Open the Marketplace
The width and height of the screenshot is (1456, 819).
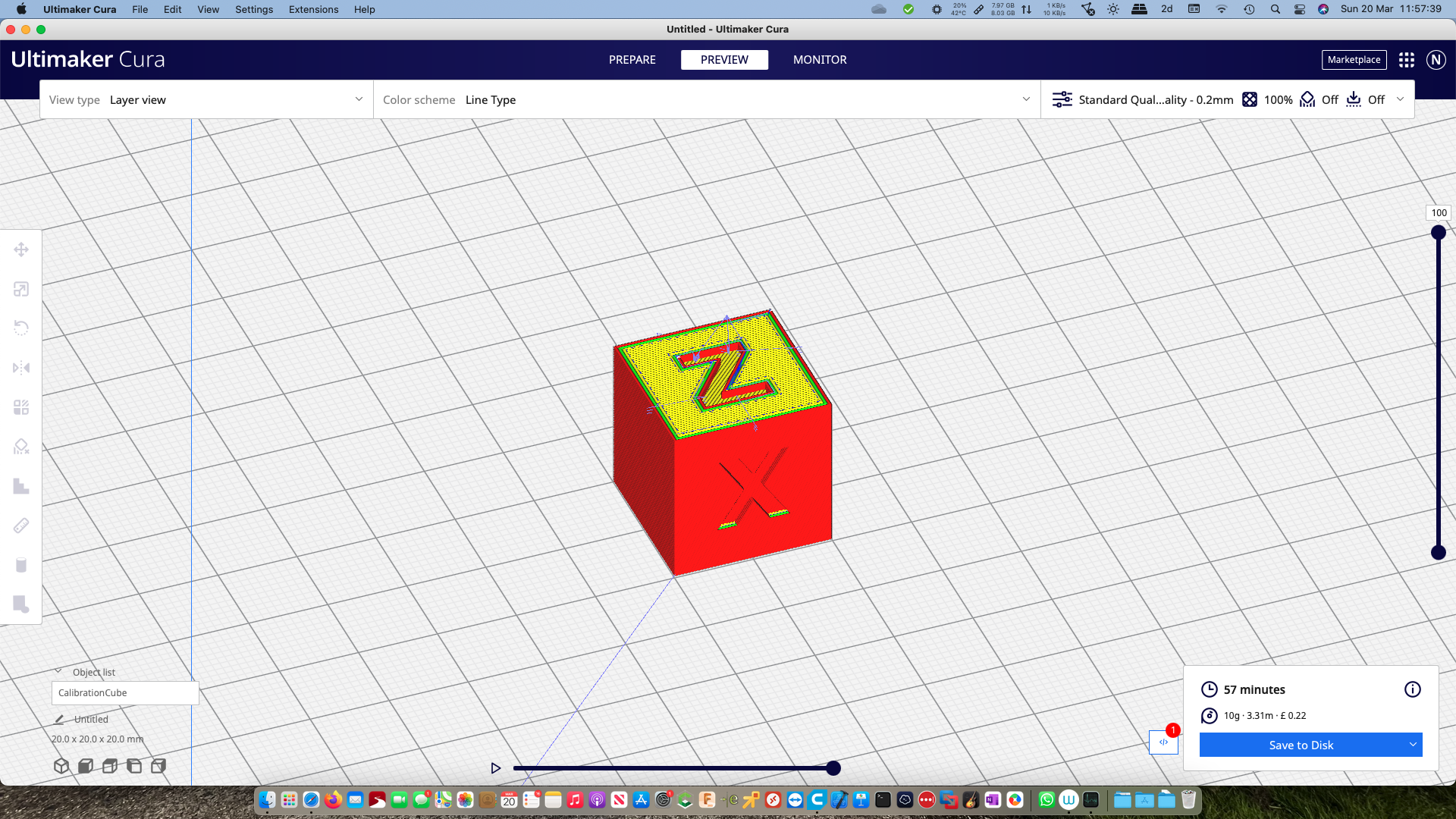click(x=1354, y=60)
